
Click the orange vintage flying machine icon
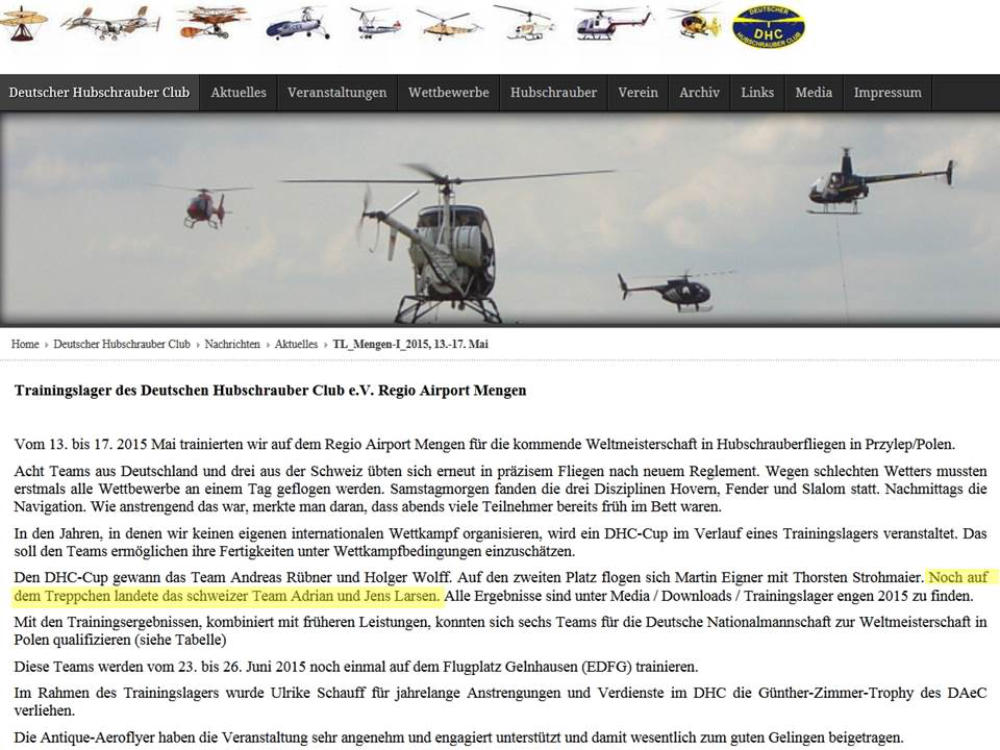(x=212, y=22)
